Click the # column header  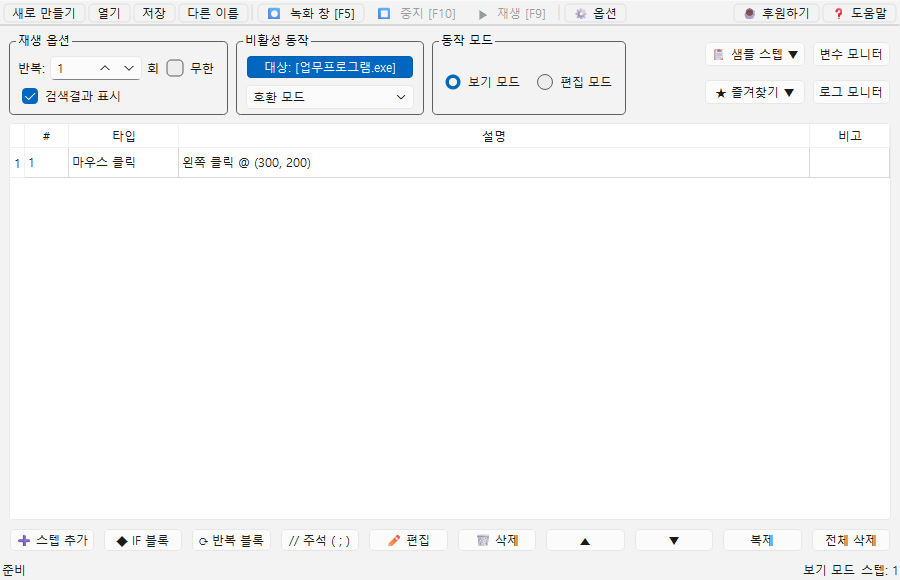point(46,136)
